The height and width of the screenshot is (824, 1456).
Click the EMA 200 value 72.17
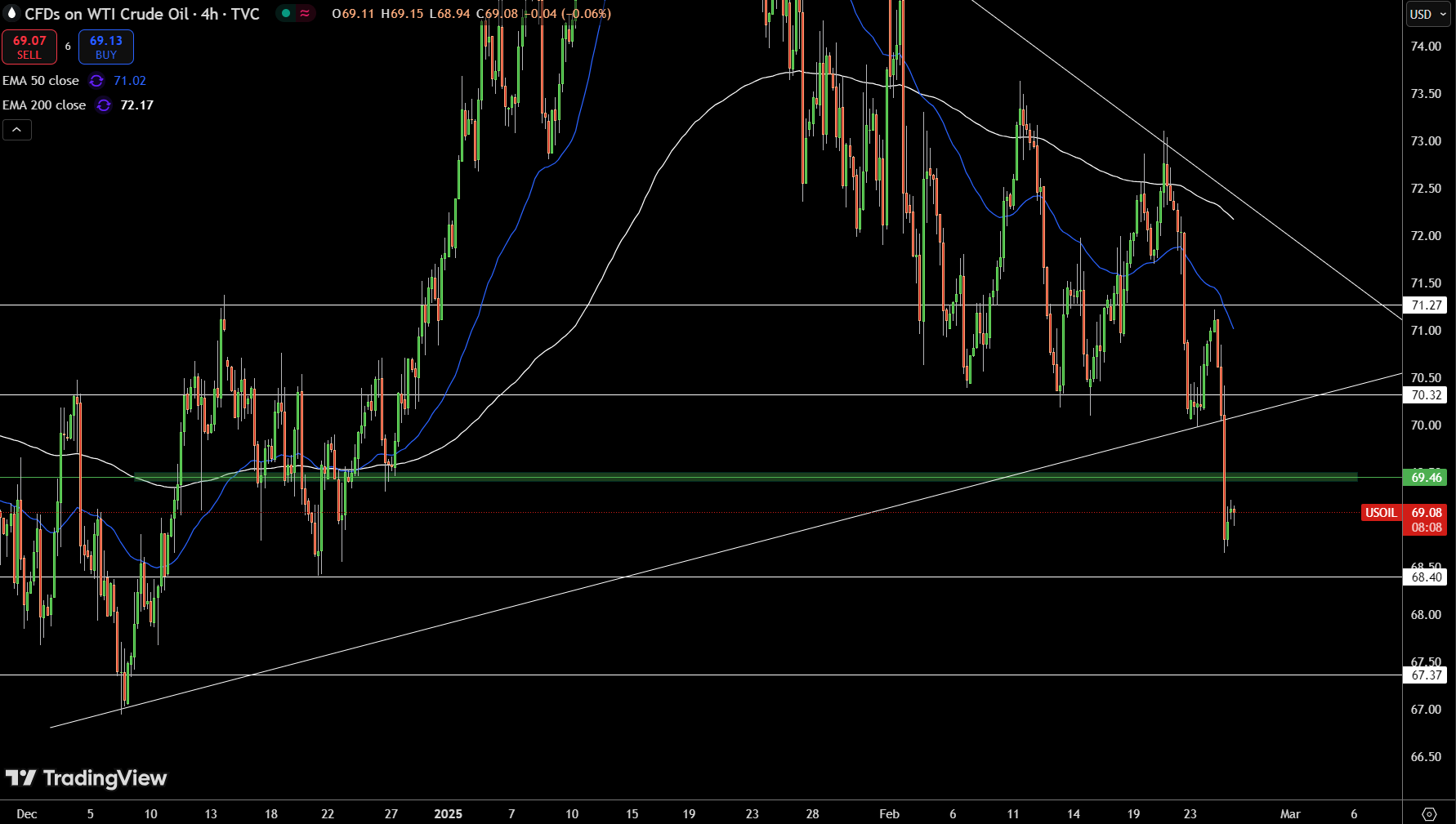tap(137, 105)
